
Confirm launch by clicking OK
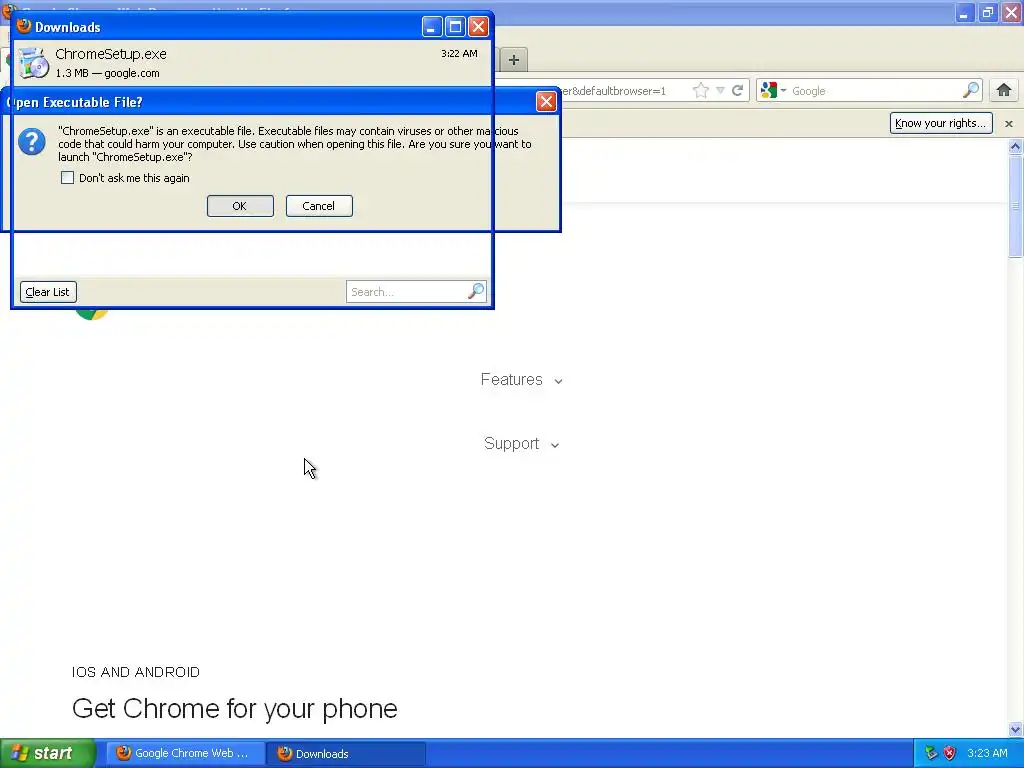[240, 206]
